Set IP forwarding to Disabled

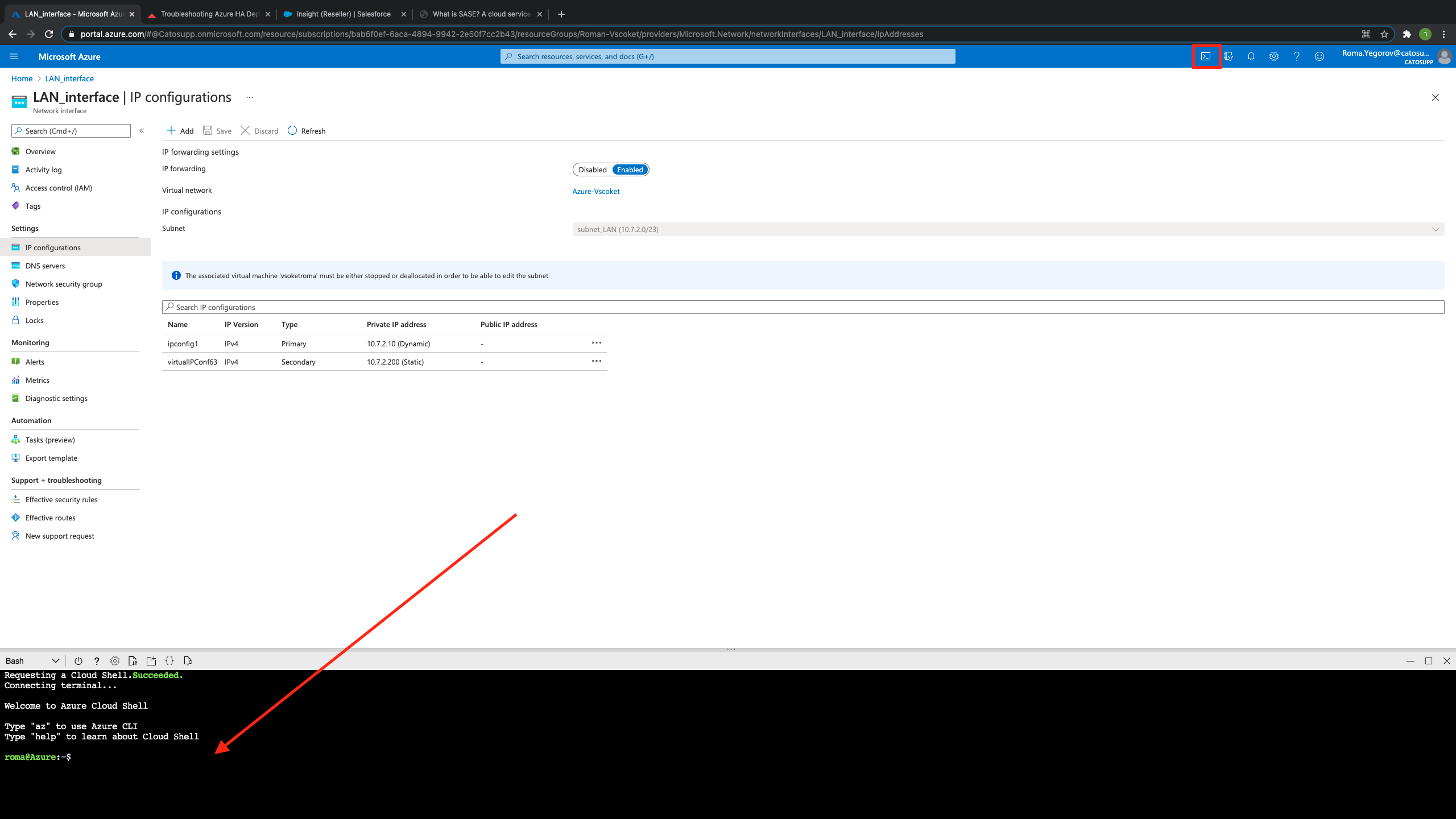point(593,169)
